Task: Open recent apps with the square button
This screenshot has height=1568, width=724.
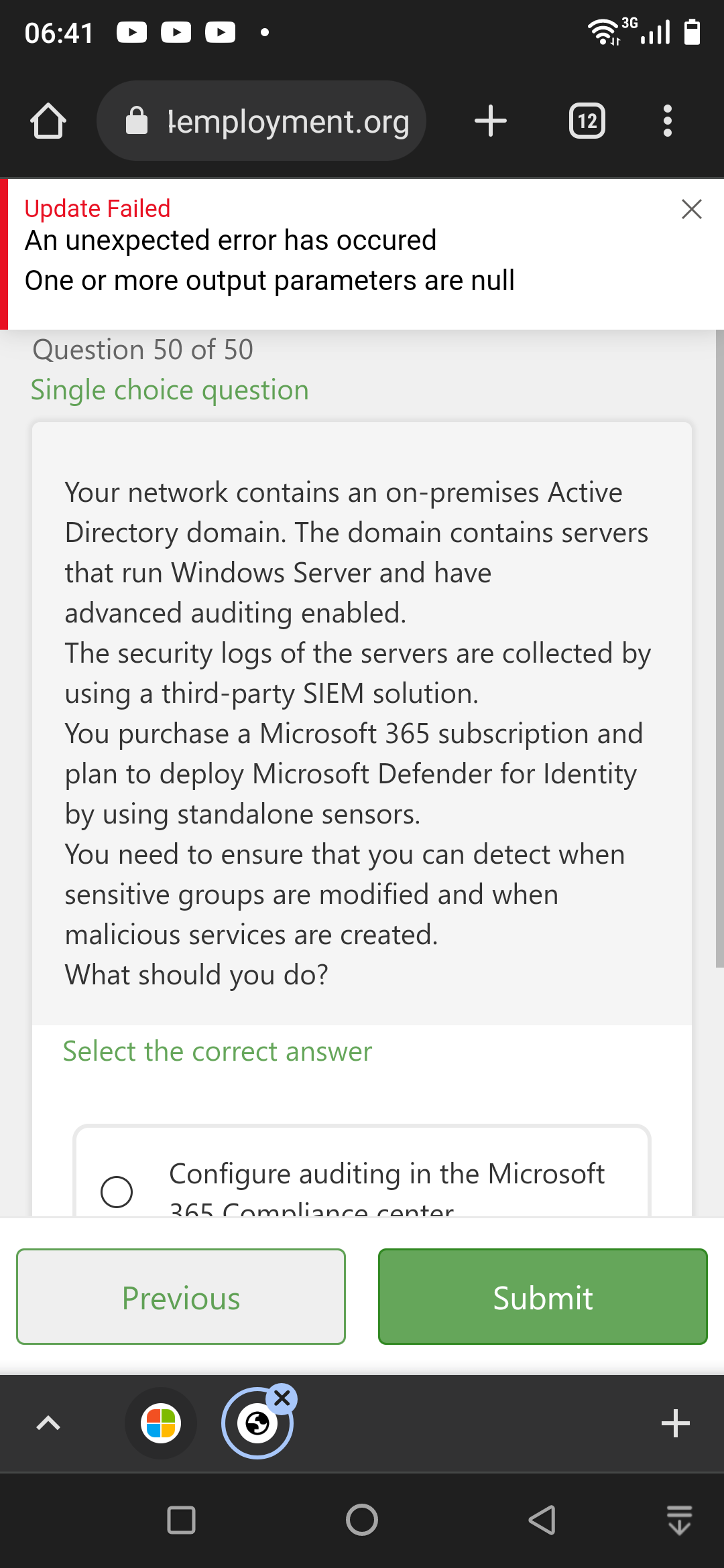Action: tap(180, 1520)
